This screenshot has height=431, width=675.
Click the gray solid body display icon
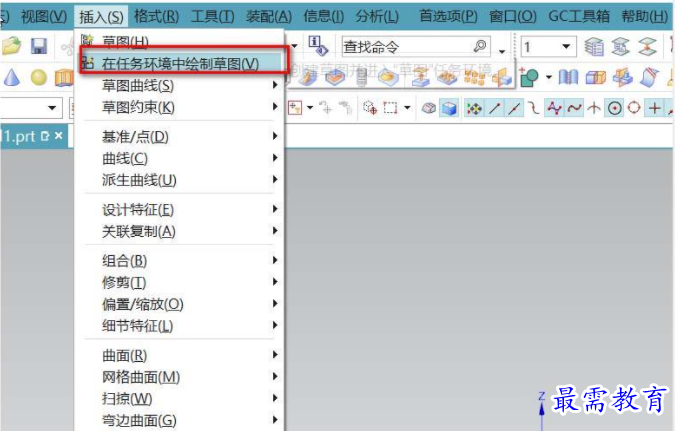pyautogui.click(x=428, y=108)
